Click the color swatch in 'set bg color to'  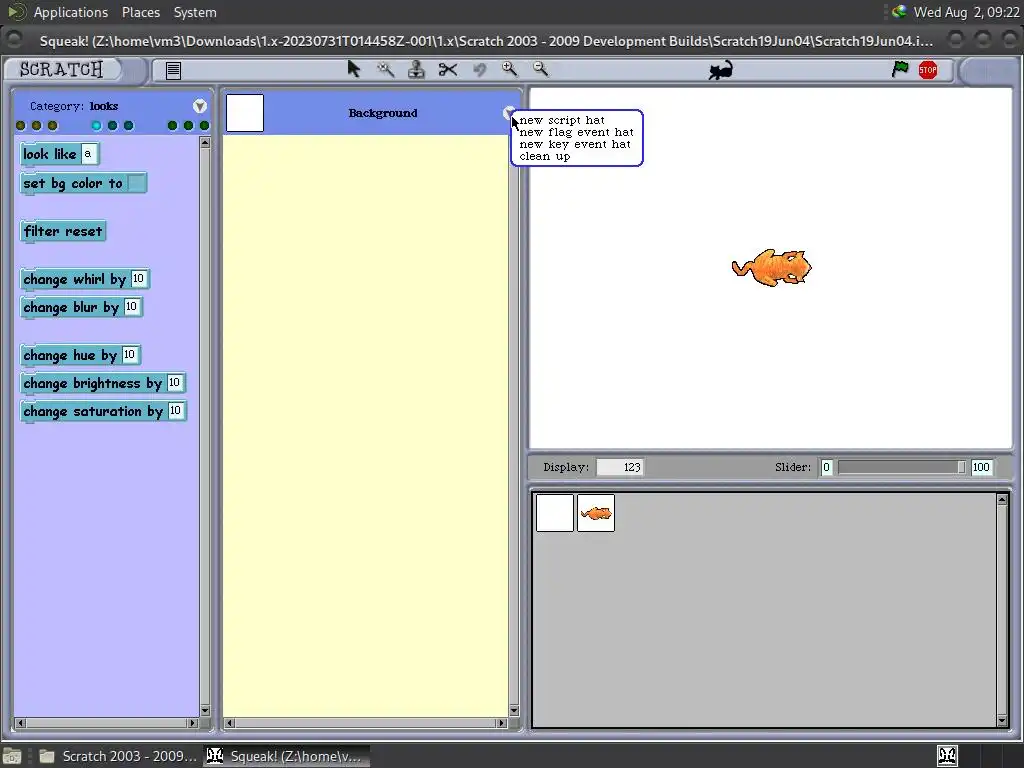136,184
